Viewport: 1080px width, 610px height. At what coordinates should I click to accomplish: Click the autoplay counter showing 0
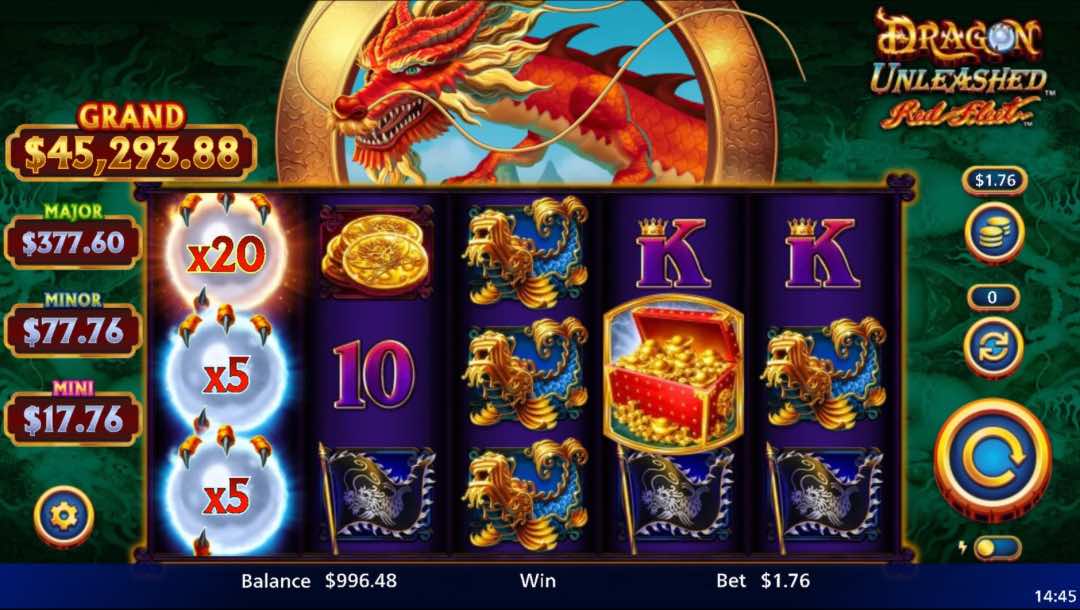point(993,297)
